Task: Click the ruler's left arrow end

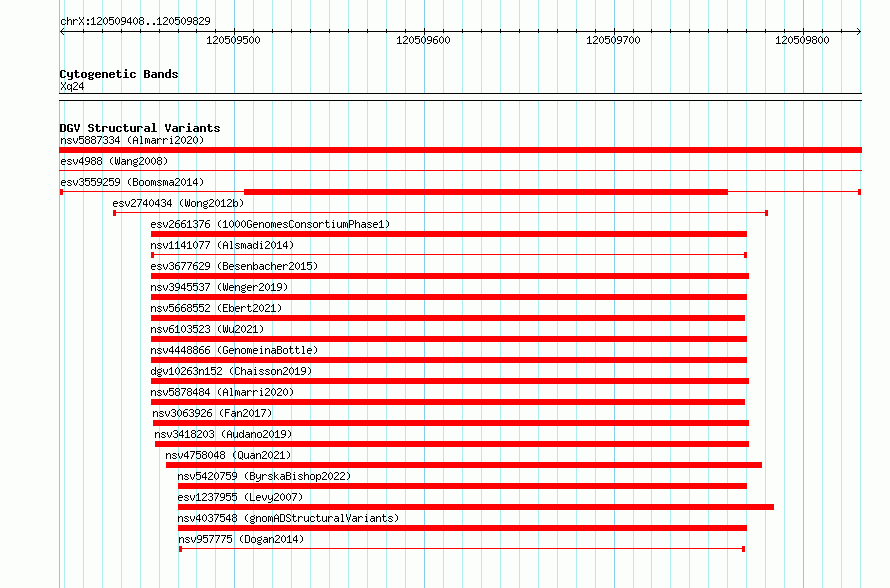Action: point(62,31)
